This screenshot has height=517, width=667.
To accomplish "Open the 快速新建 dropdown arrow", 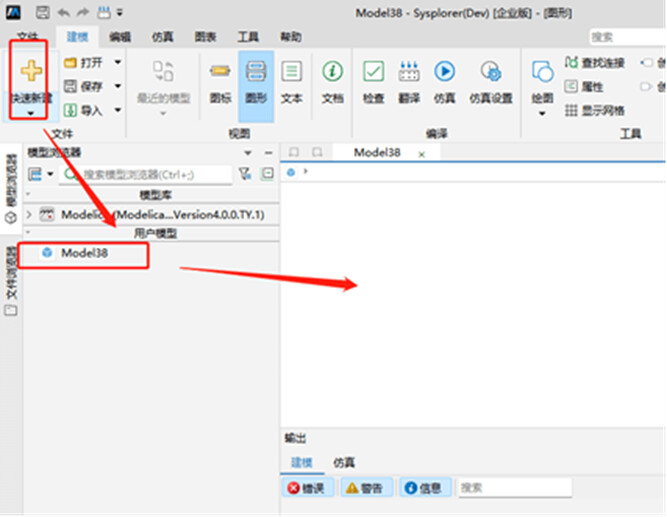I will pyautogui.click(x=31, y=113).
